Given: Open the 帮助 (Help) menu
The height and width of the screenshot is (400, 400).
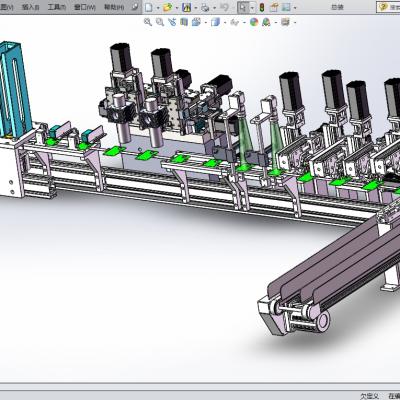Looking at the screenshot, I should (x=114, y=7).
